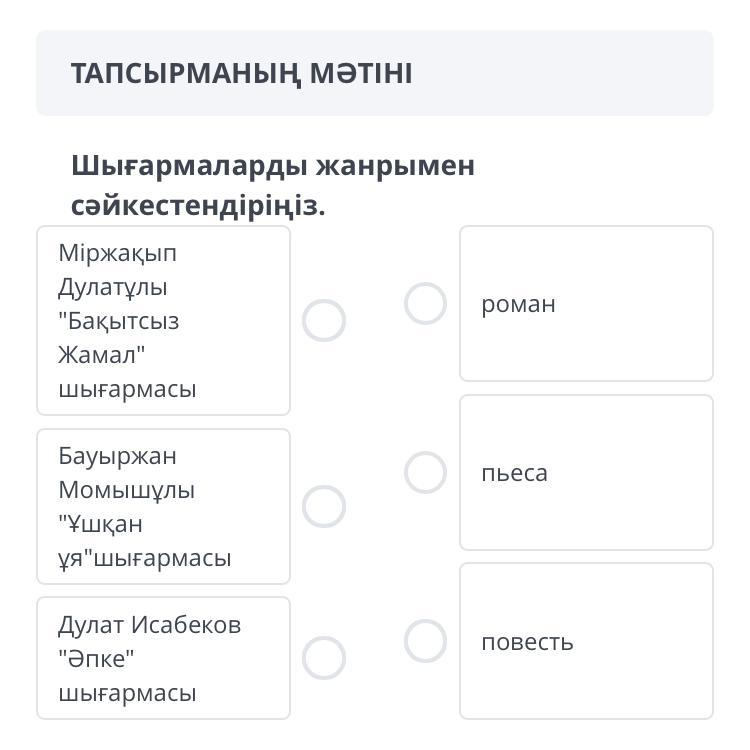Choose the circle next to "повесть"
Image resolution: width=750 pixels, height=750 pixels.
(x=425, y=641)
